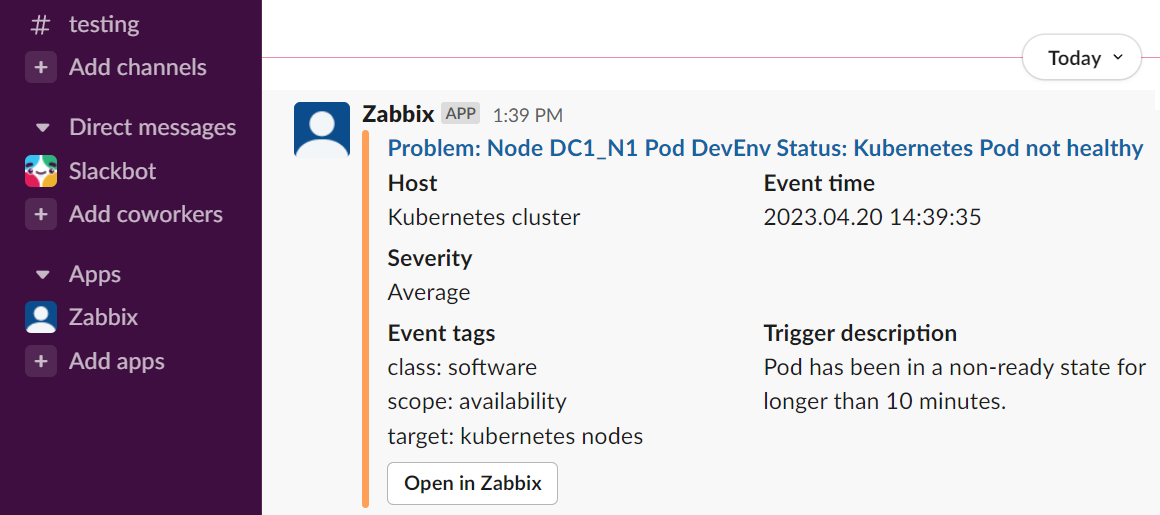Click the Zabbix app avatar in sidebar
1160x515 pixels.
coord(41,317)
